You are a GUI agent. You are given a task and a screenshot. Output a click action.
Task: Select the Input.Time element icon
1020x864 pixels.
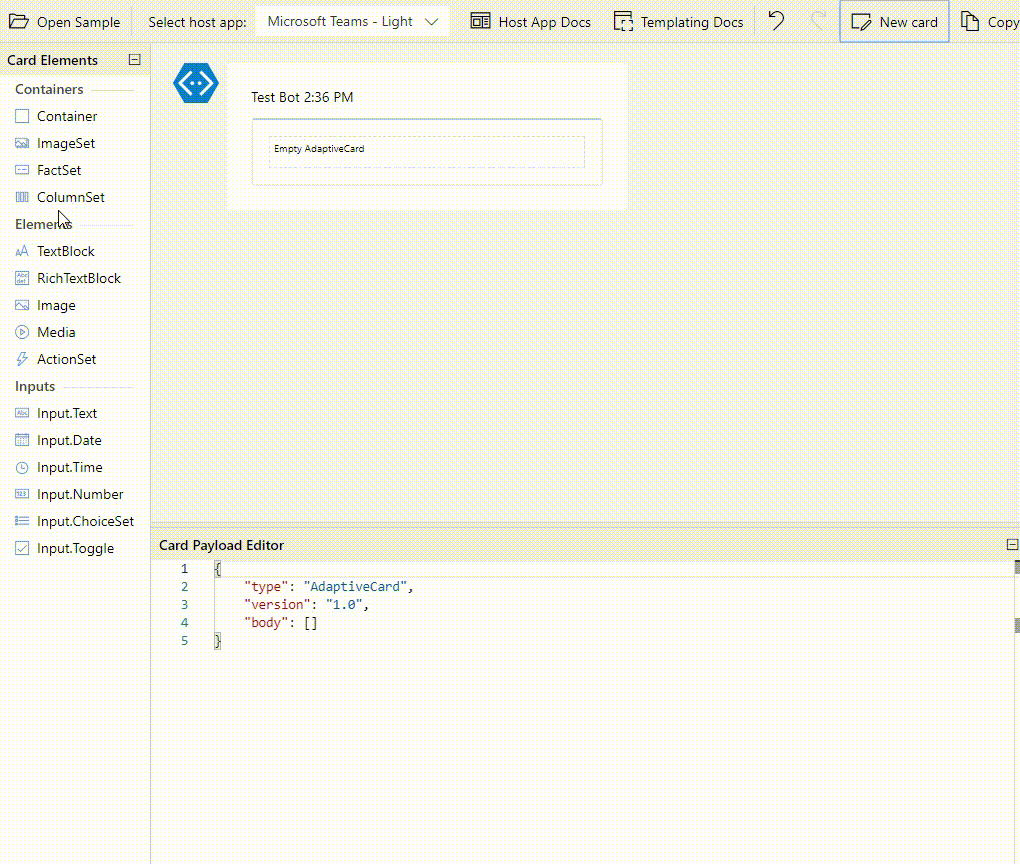pos(22,468)
